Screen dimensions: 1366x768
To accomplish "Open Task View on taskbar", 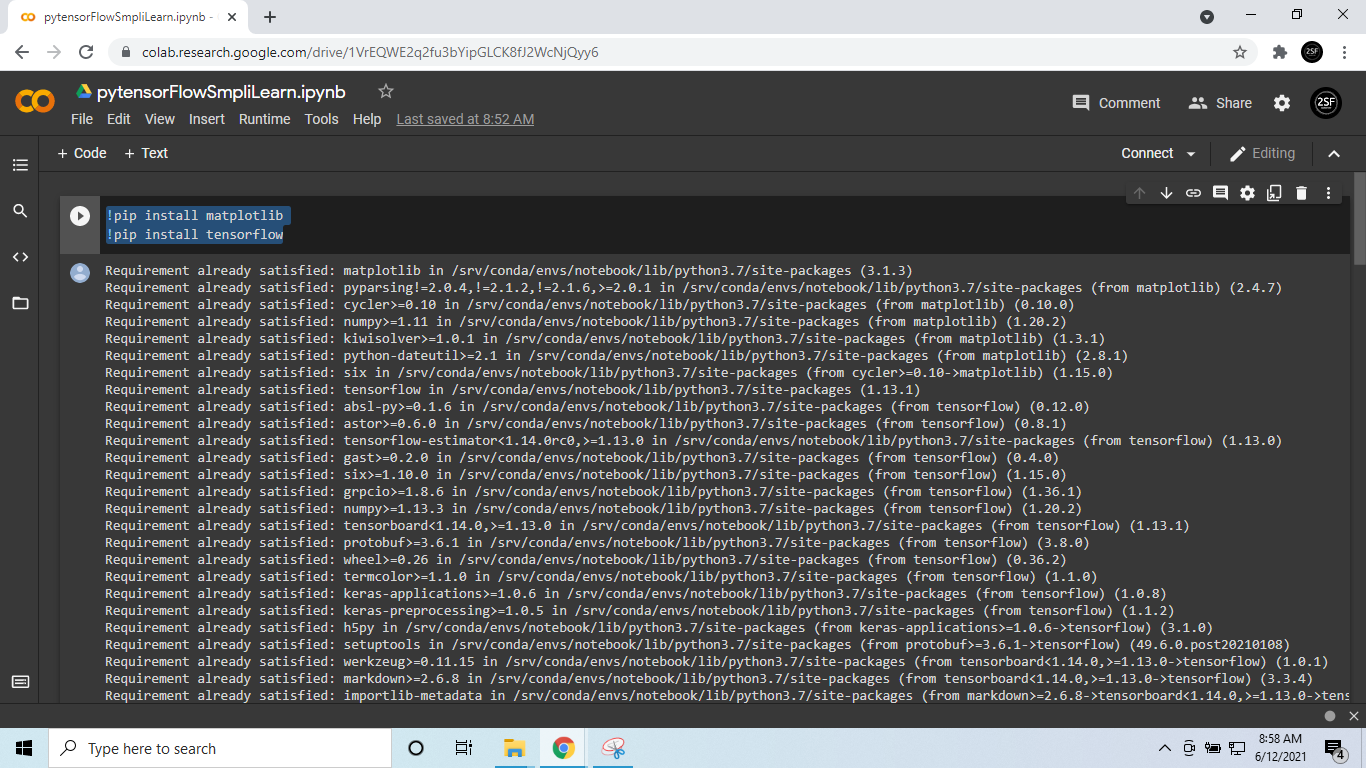I will 464,748.
